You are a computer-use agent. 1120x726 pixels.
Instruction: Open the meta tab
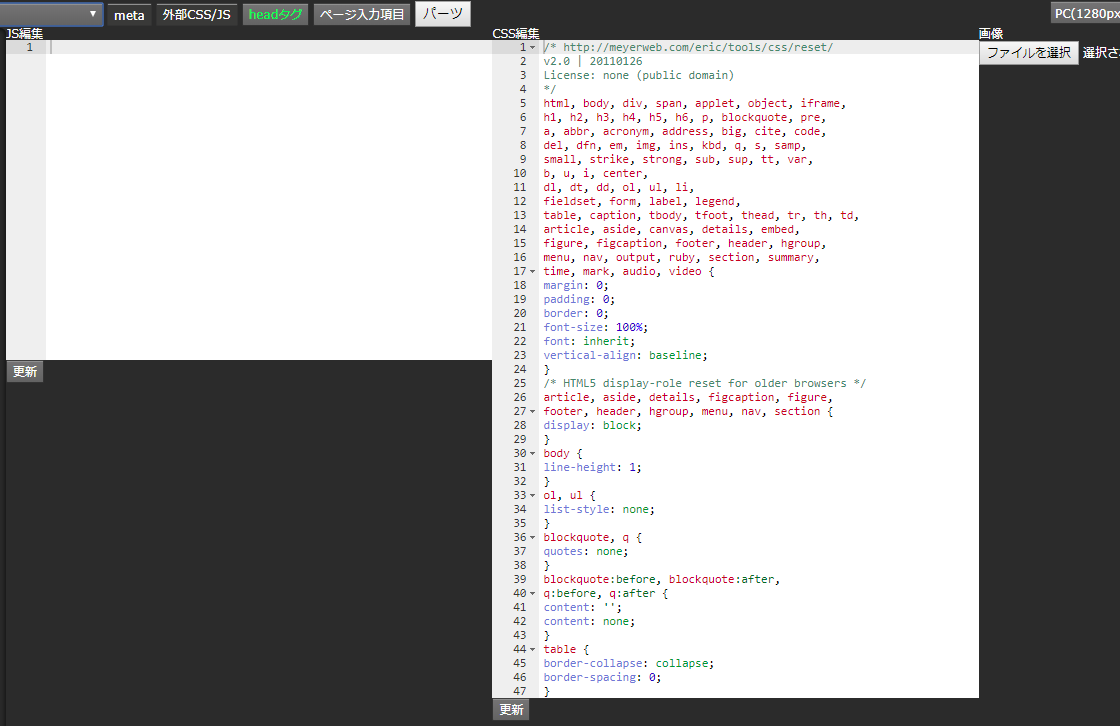(129, 15)
